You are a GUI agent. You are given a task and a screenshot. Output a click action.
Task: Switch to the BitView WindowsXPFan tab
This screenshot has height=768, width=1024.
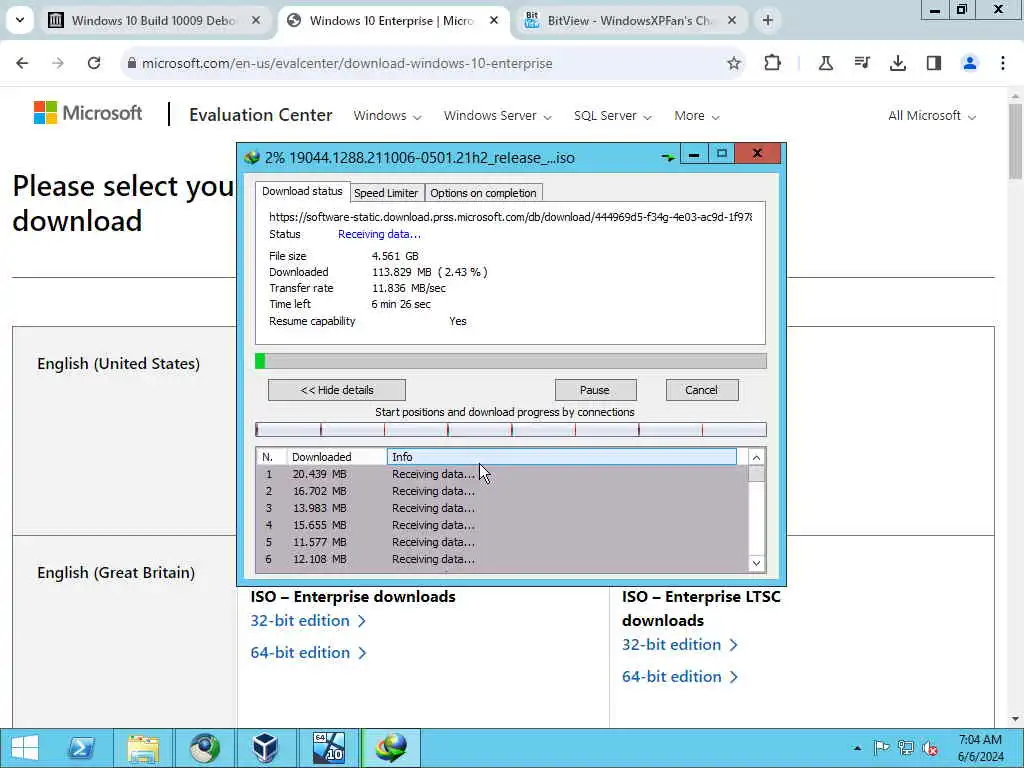(629, 20)
